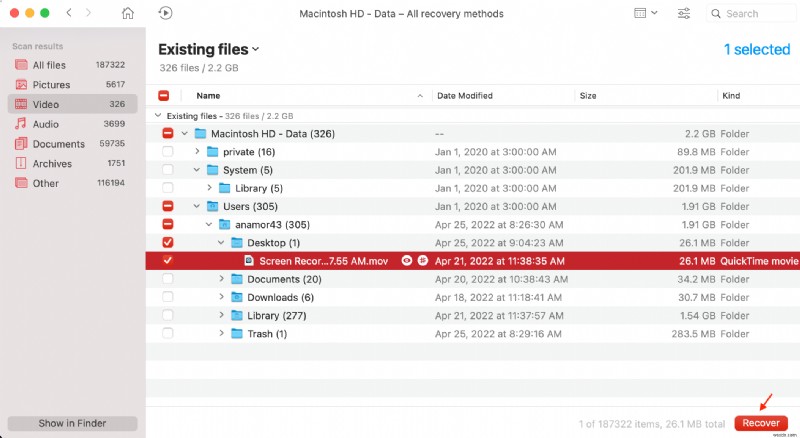Check the System (5) folder checkbox

click(x=167, y=170)
